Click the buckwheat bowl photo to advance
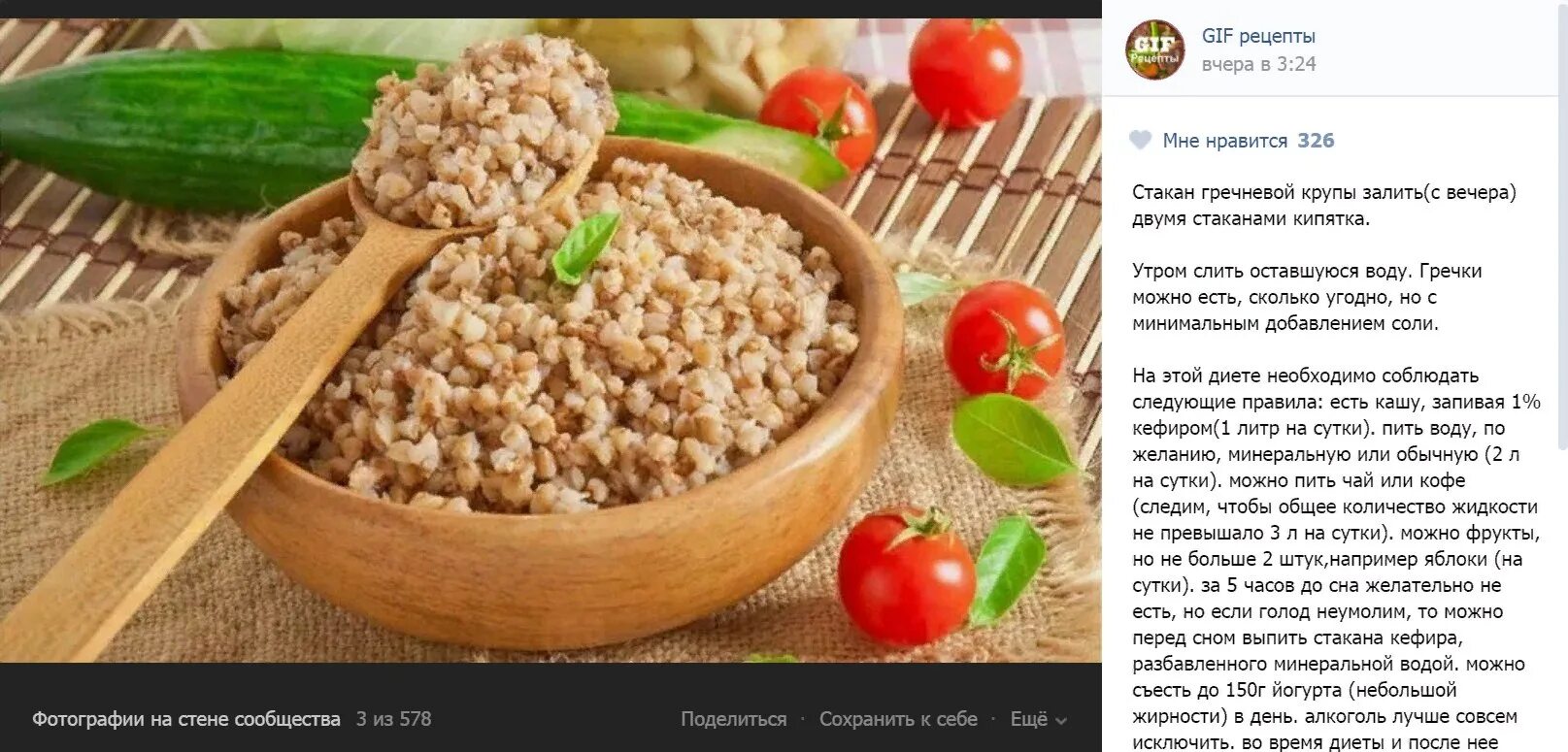 click(550, 341)
